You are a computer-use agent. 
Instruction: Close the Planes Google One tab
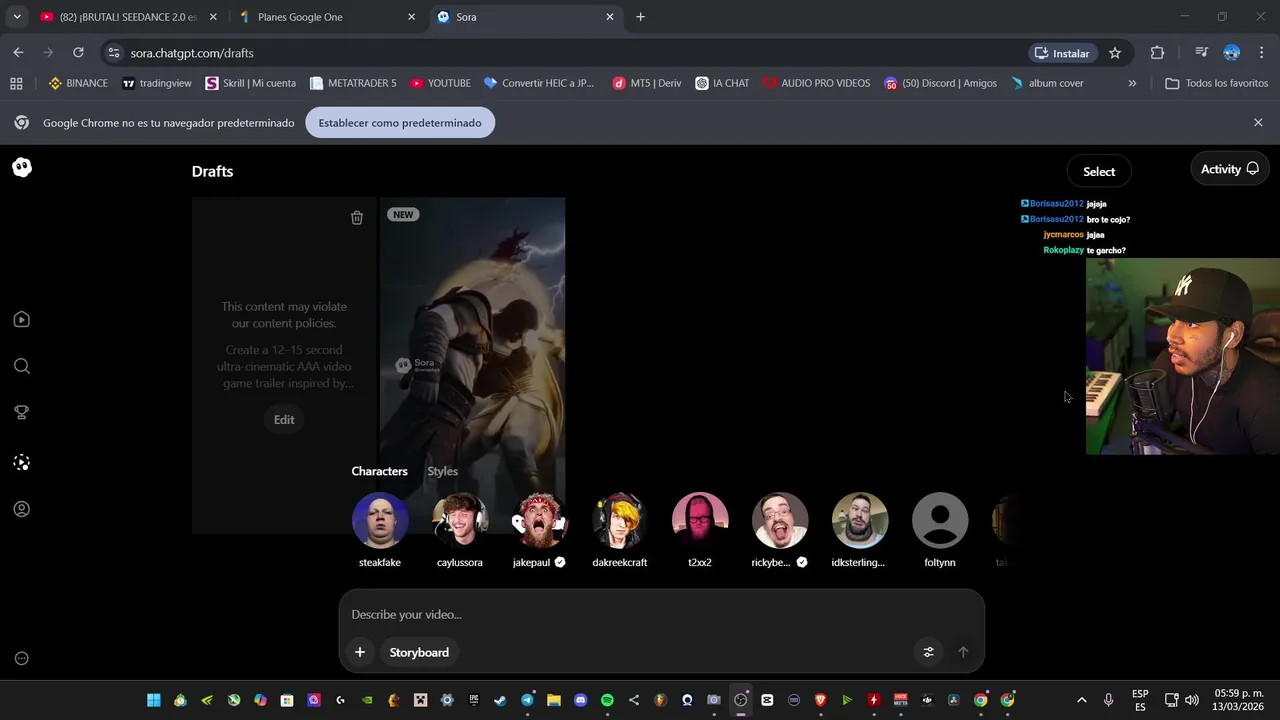(x=411, y=17)
